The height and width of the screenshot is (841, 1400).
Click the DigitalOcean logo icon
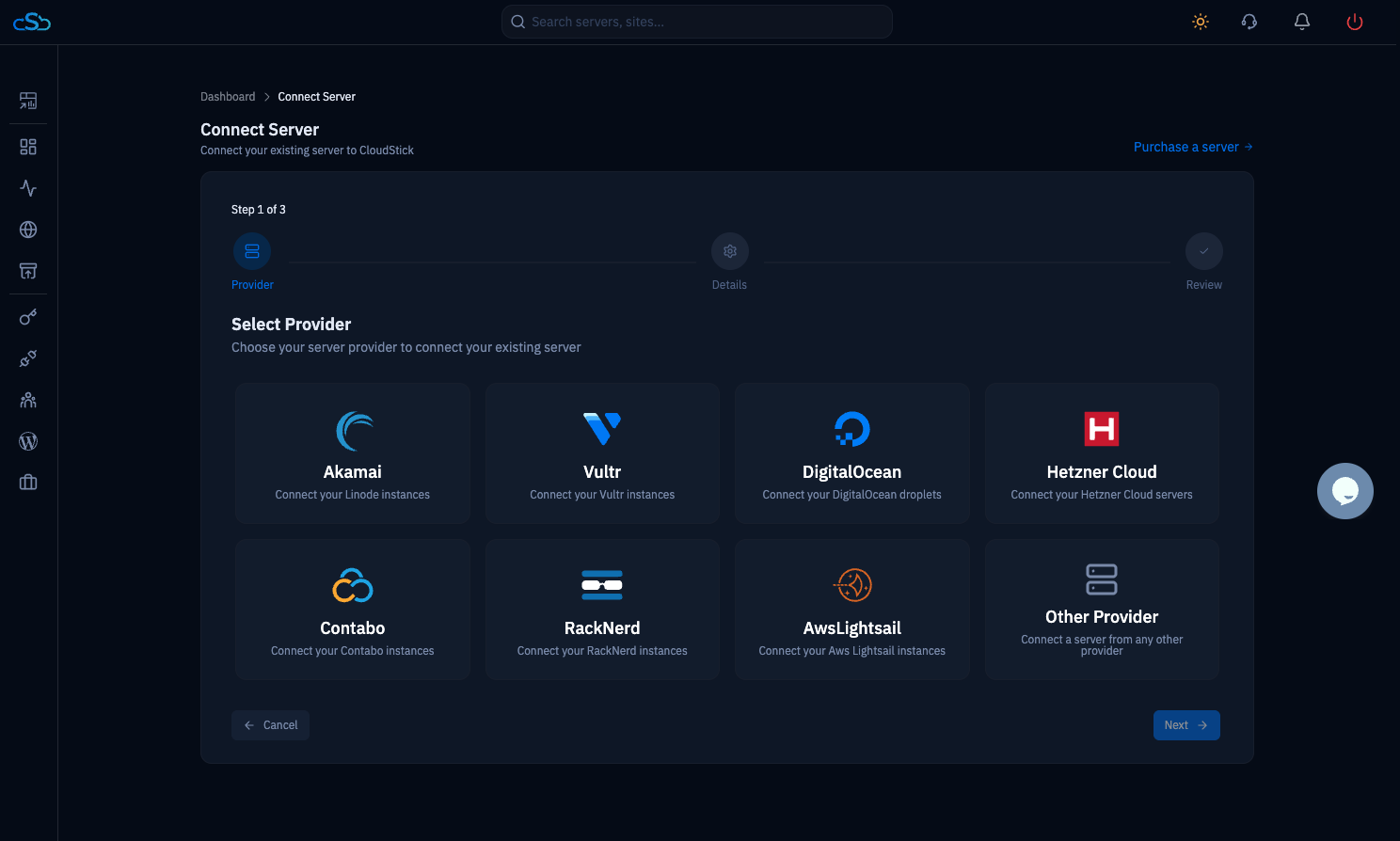click(852, 429)
